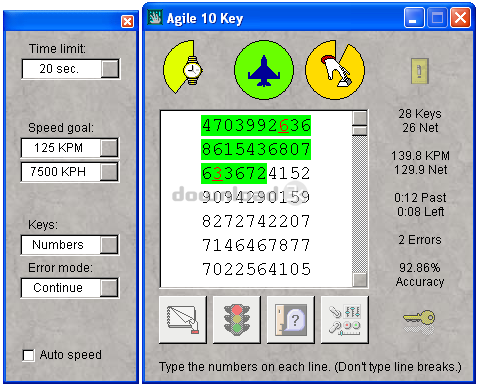Click the scroll up arrow of number list

(x=360, y=118)
